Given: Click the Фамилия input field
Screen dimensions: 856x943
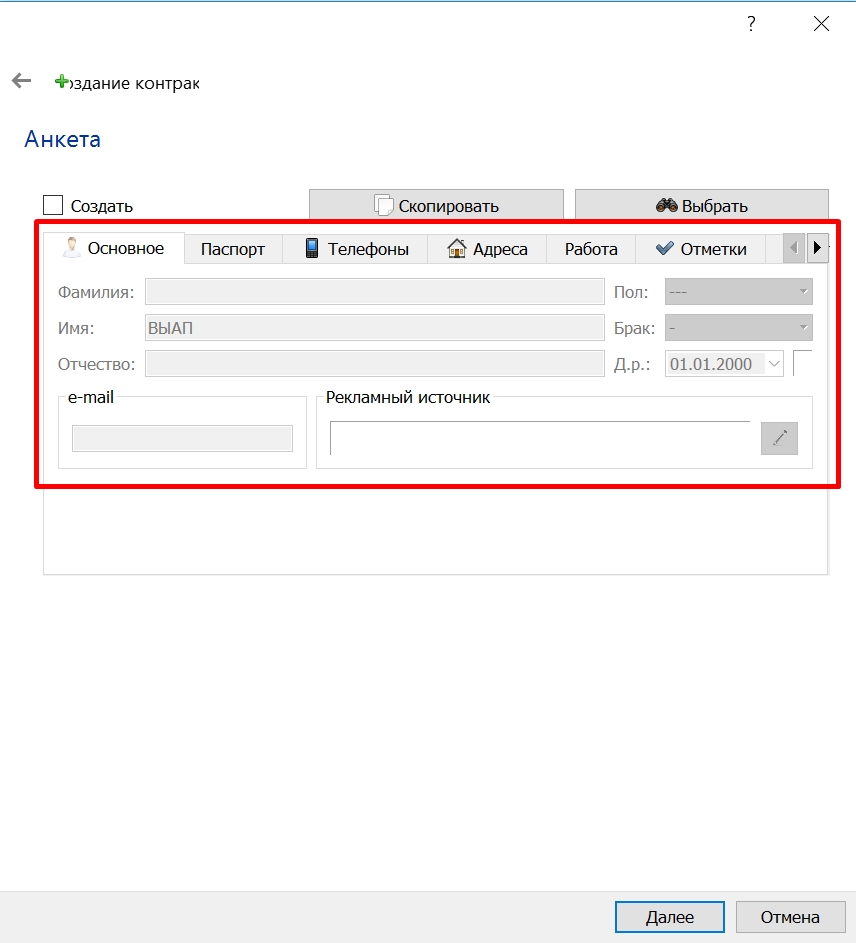Looking at the screenshot, I should [374, 292].
